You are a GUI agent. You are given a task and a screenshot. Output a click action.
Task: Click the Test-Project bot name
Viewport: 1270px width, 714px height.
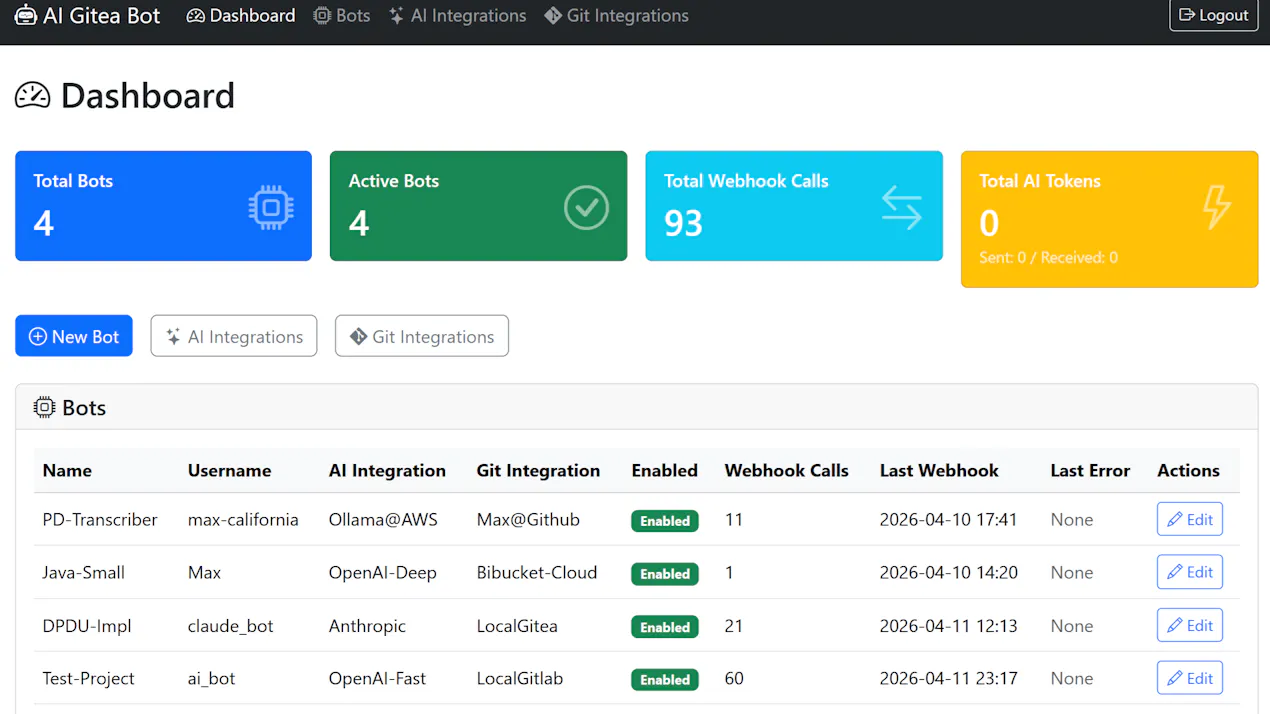point(88,678)
